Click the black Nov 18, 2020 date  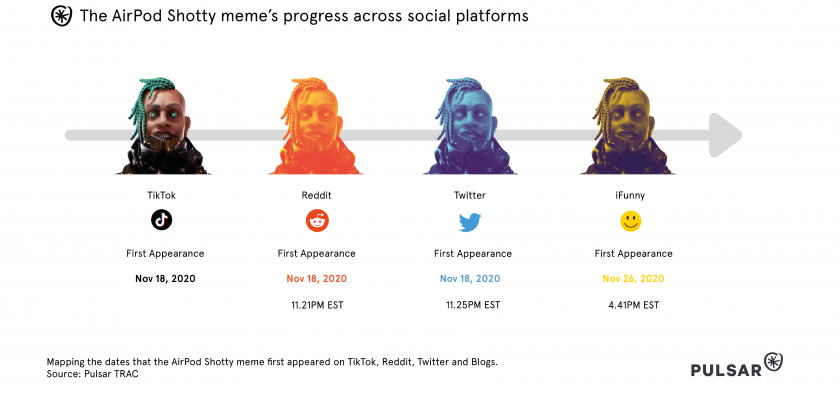click(x=165, y=278)
